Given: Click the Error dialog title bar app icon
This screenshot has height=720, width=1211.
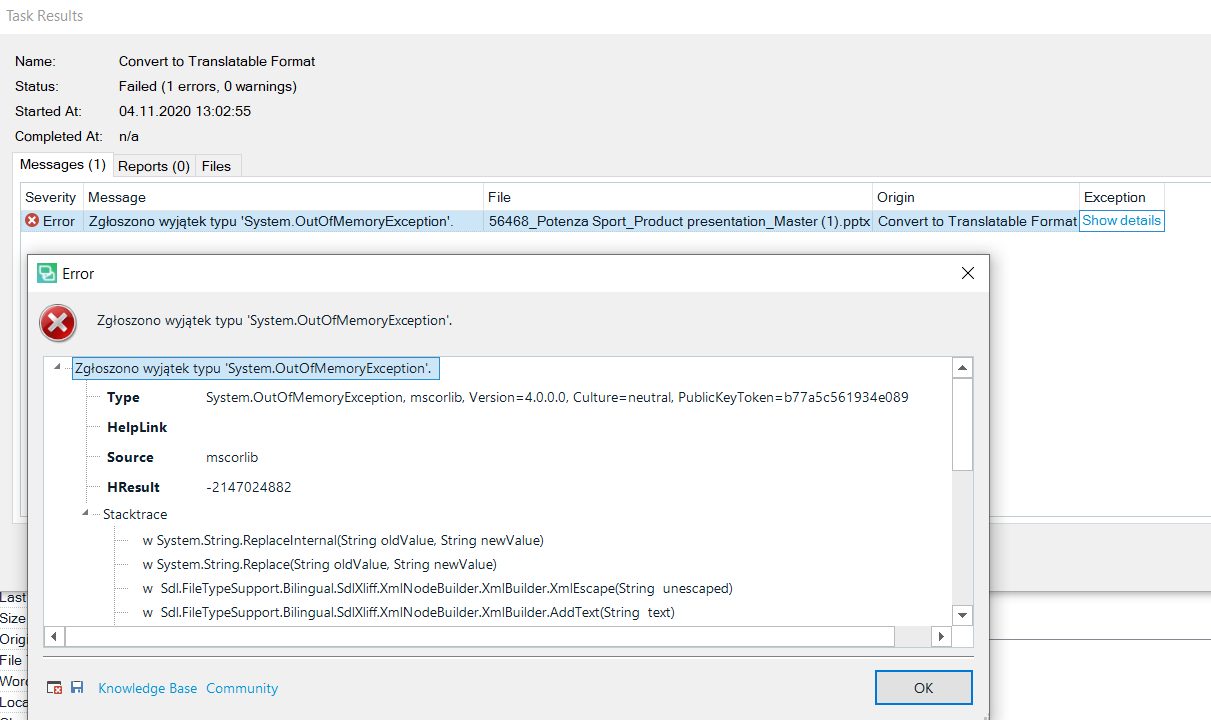Looking at the screenshot, I should [46, 273].
